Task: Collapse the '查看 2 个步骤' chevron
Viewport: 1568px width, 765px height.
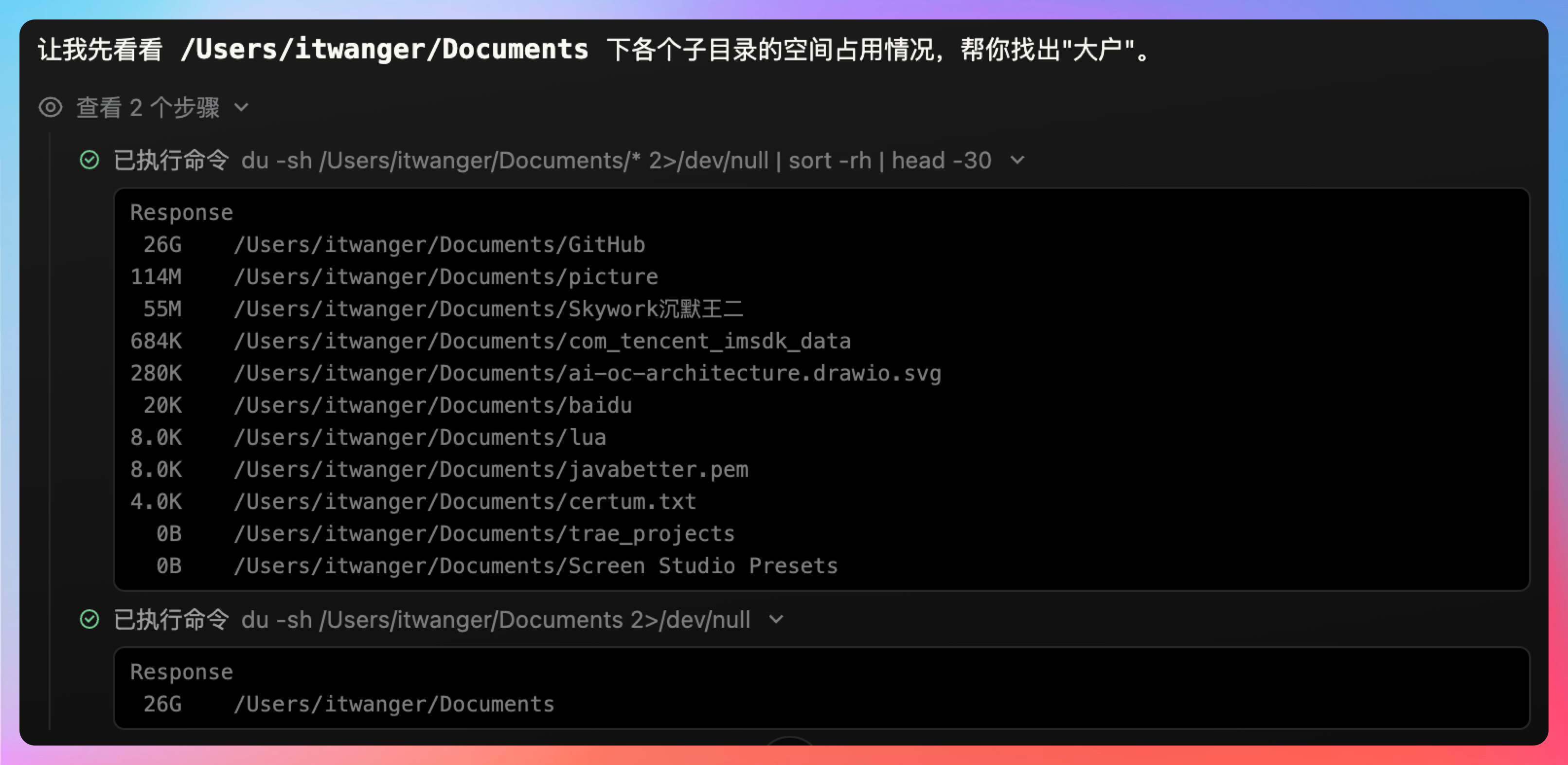Action: [x=242, y=108]
